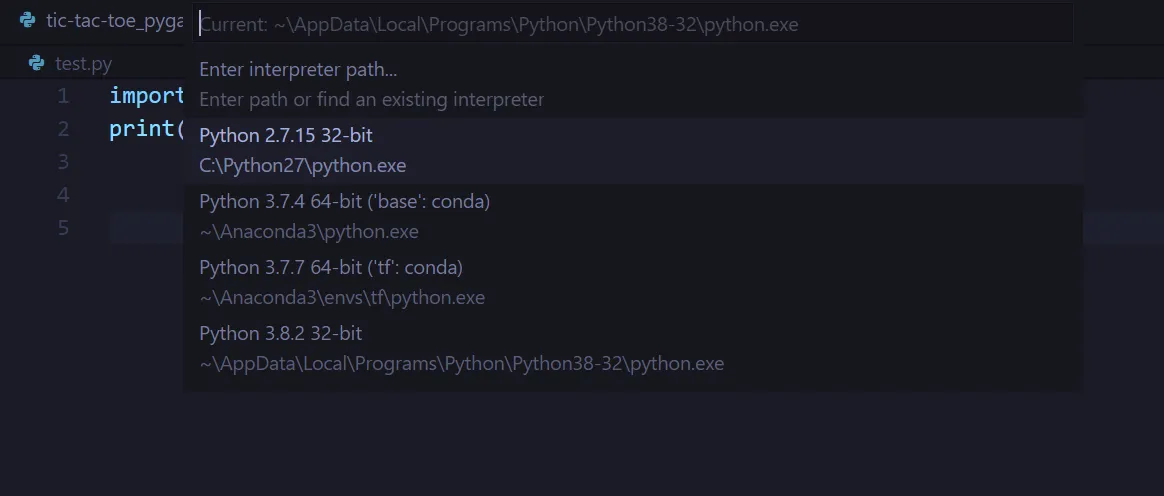Open the test.py breadcrumb
1164x496 pixels.
point(83,64)
